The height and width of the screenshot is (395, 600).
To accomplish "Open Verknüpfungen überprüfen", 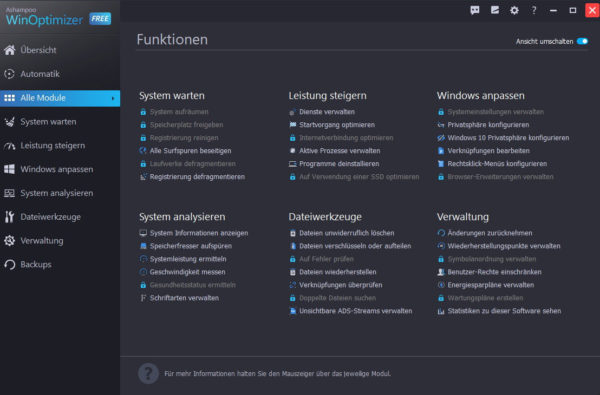I will [x=341, y=285].
